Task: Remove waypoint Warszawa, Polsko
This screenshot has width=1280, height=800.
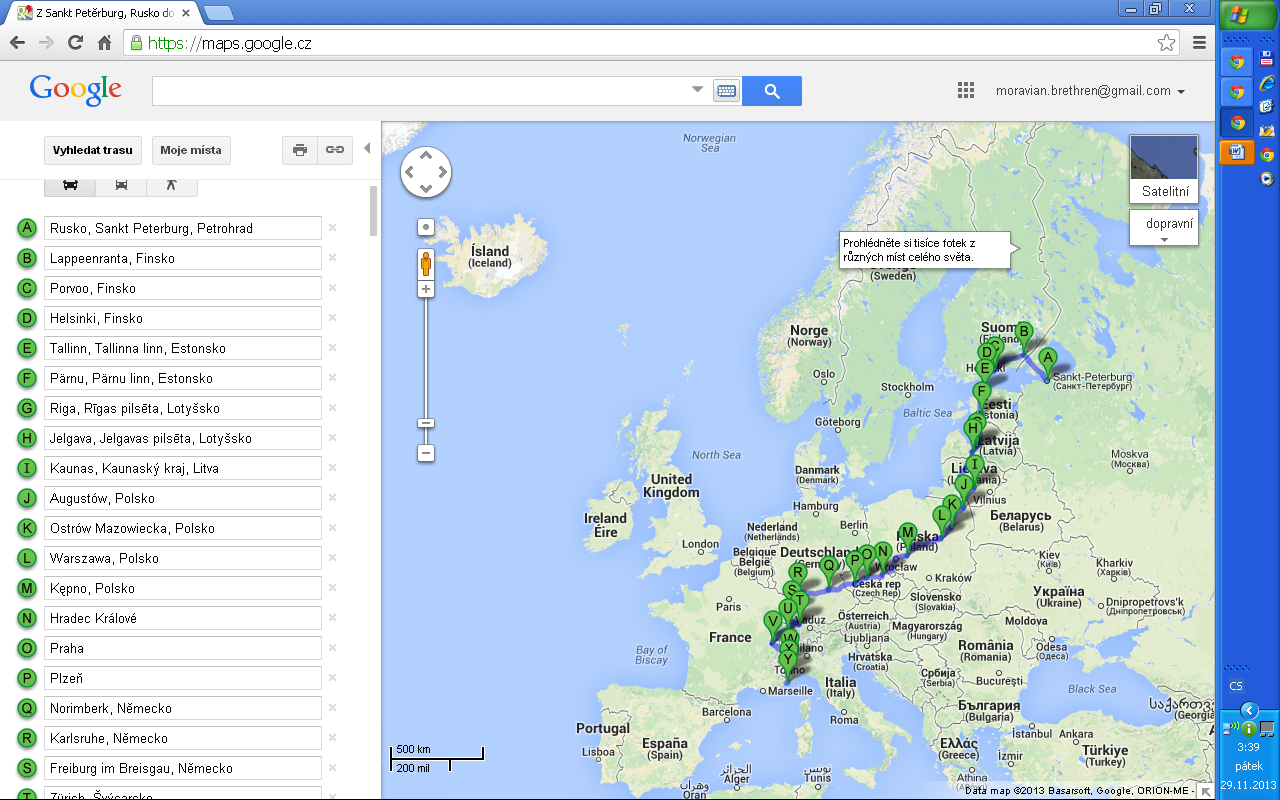Action: [x=332, y=558]
